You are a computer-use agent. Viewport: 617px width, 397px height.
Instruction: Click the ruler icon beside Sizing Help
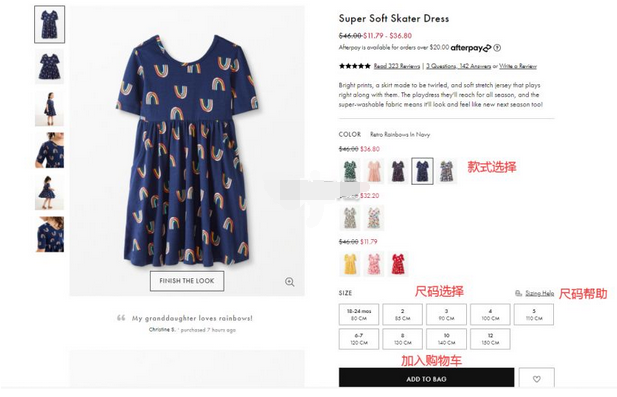[518, 293]
